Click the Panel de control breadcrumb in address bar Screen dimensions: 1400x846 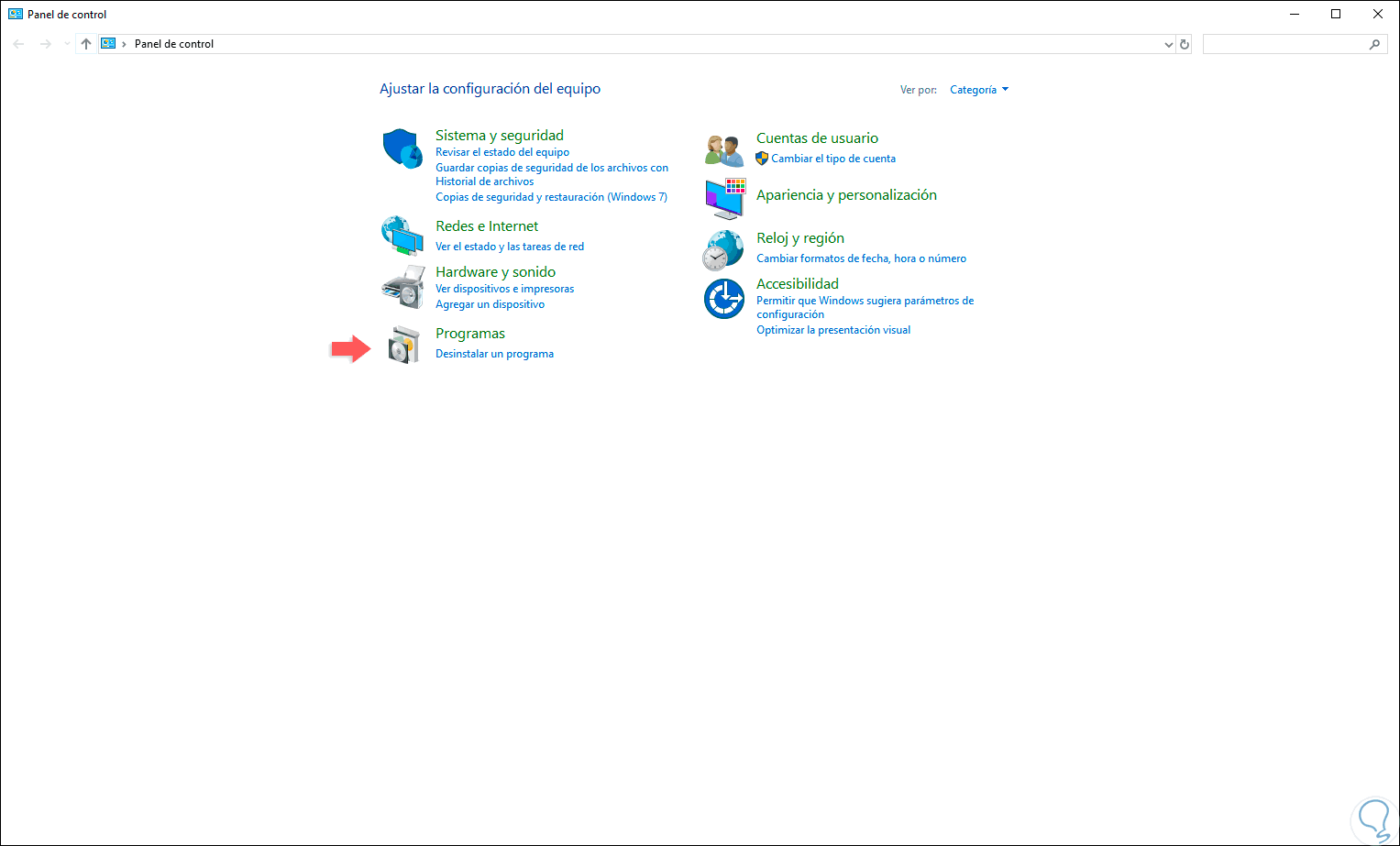(x=174, y=44)
